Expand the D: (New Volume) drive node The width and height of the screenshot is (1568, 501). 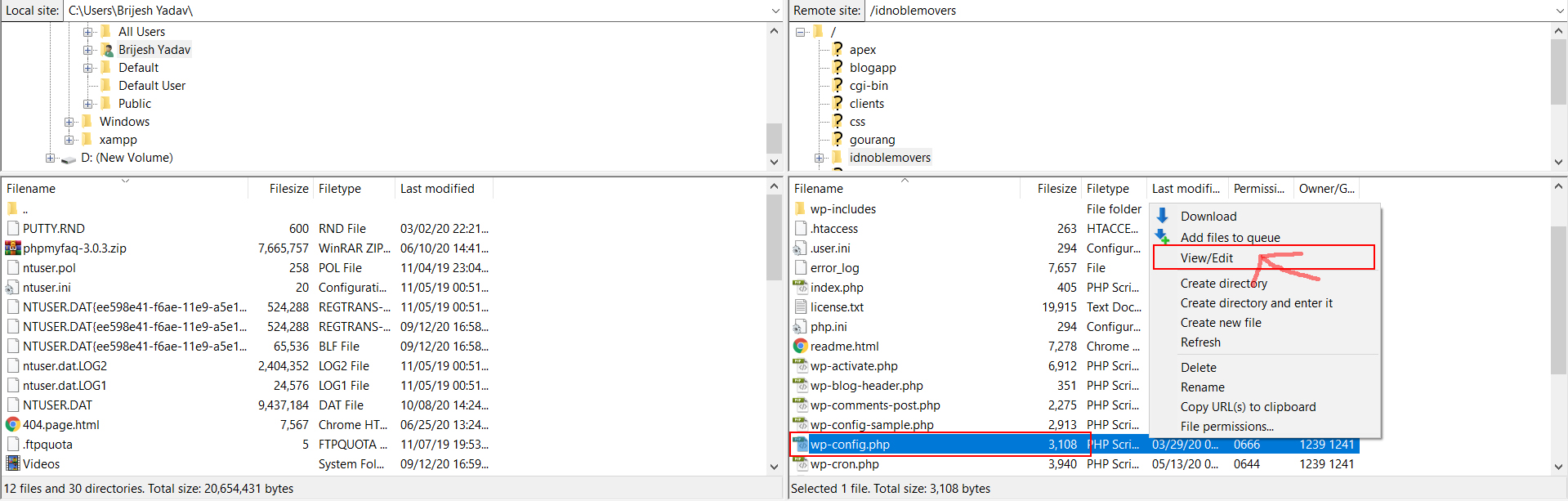(x=51, y=158)
